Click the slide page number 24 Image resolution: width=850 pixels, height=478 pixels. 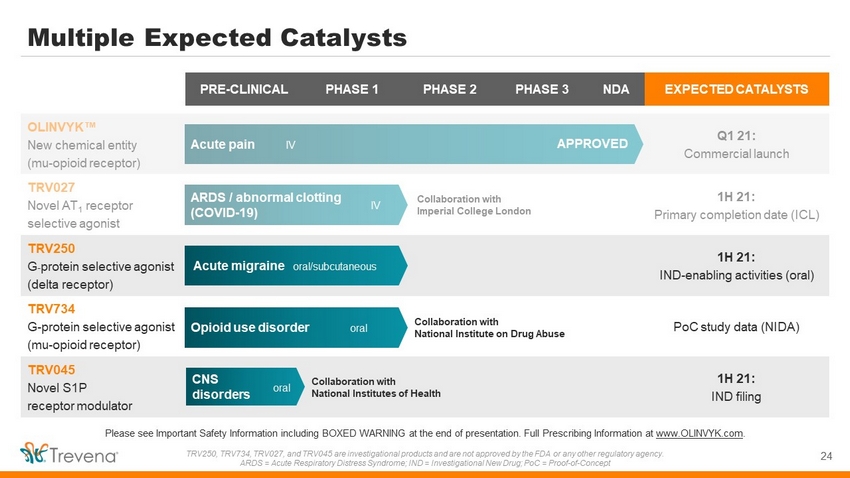(x=826, y=456)
